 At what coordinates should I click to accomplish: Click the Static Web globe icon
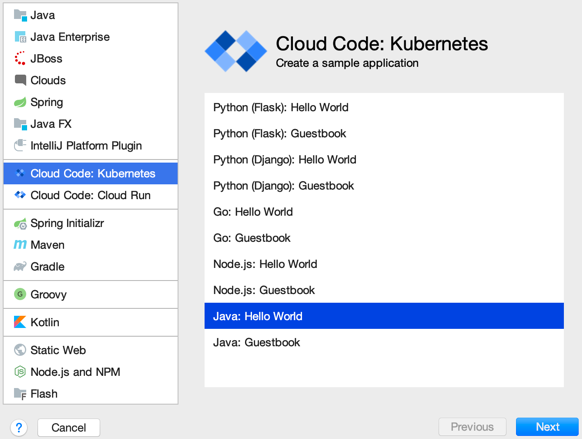(20, 350)
